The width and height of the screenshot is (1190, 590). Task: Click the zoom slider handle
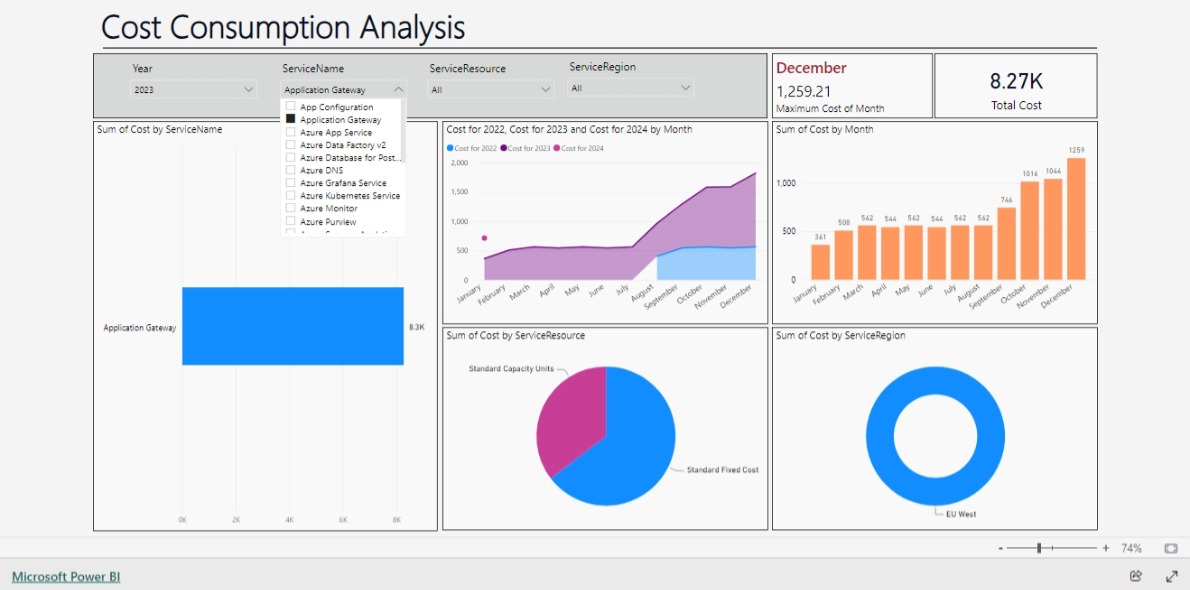point(1039,548)
